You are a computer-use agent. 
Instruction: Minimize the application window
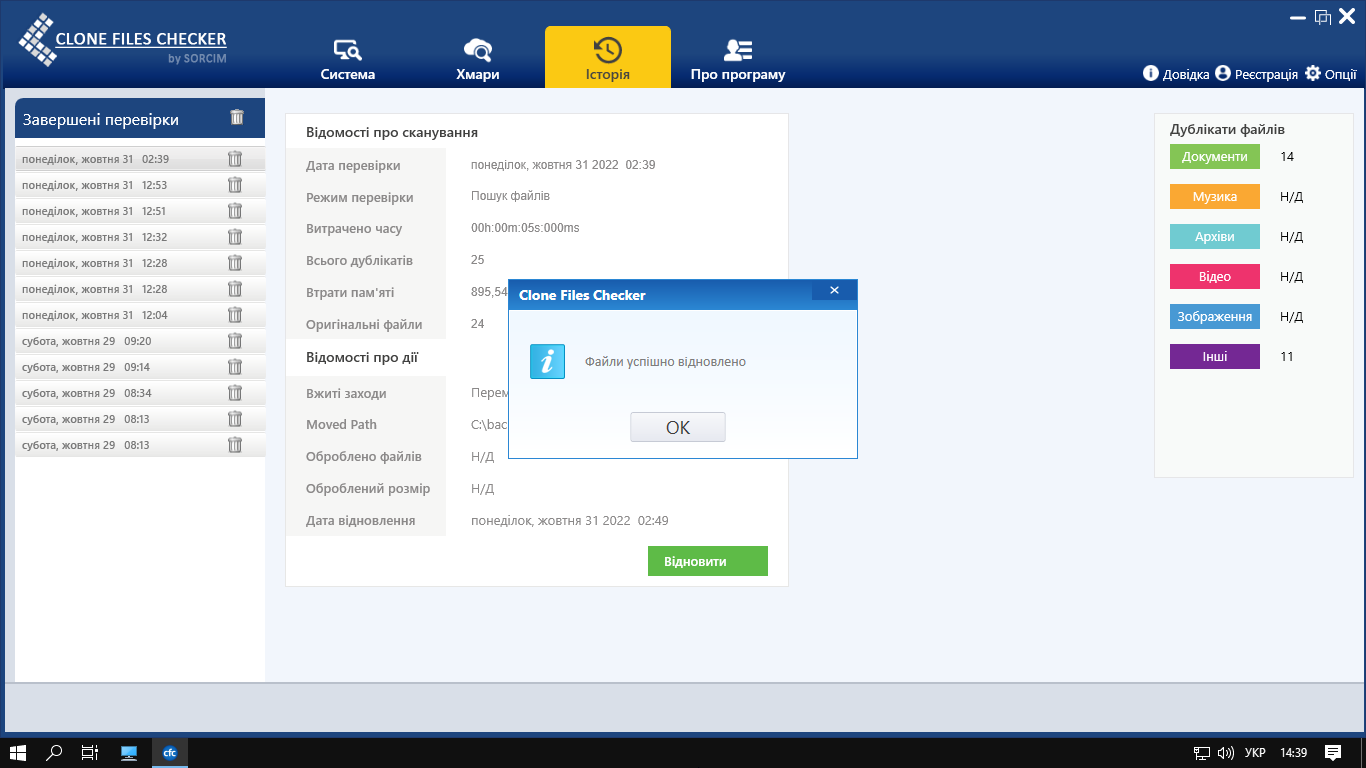(1298, 17)
